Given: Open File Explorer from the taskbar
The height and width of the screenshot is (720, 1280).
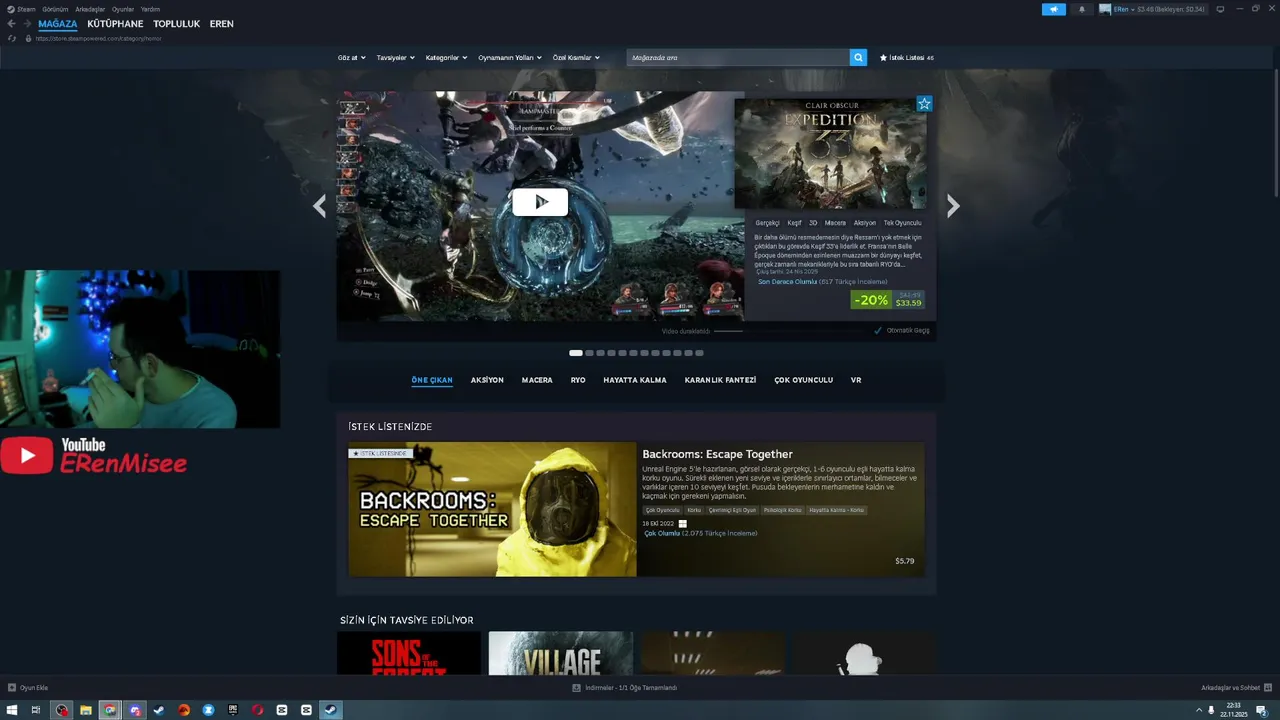Looking at the screenshot, I should coord(86,710).
